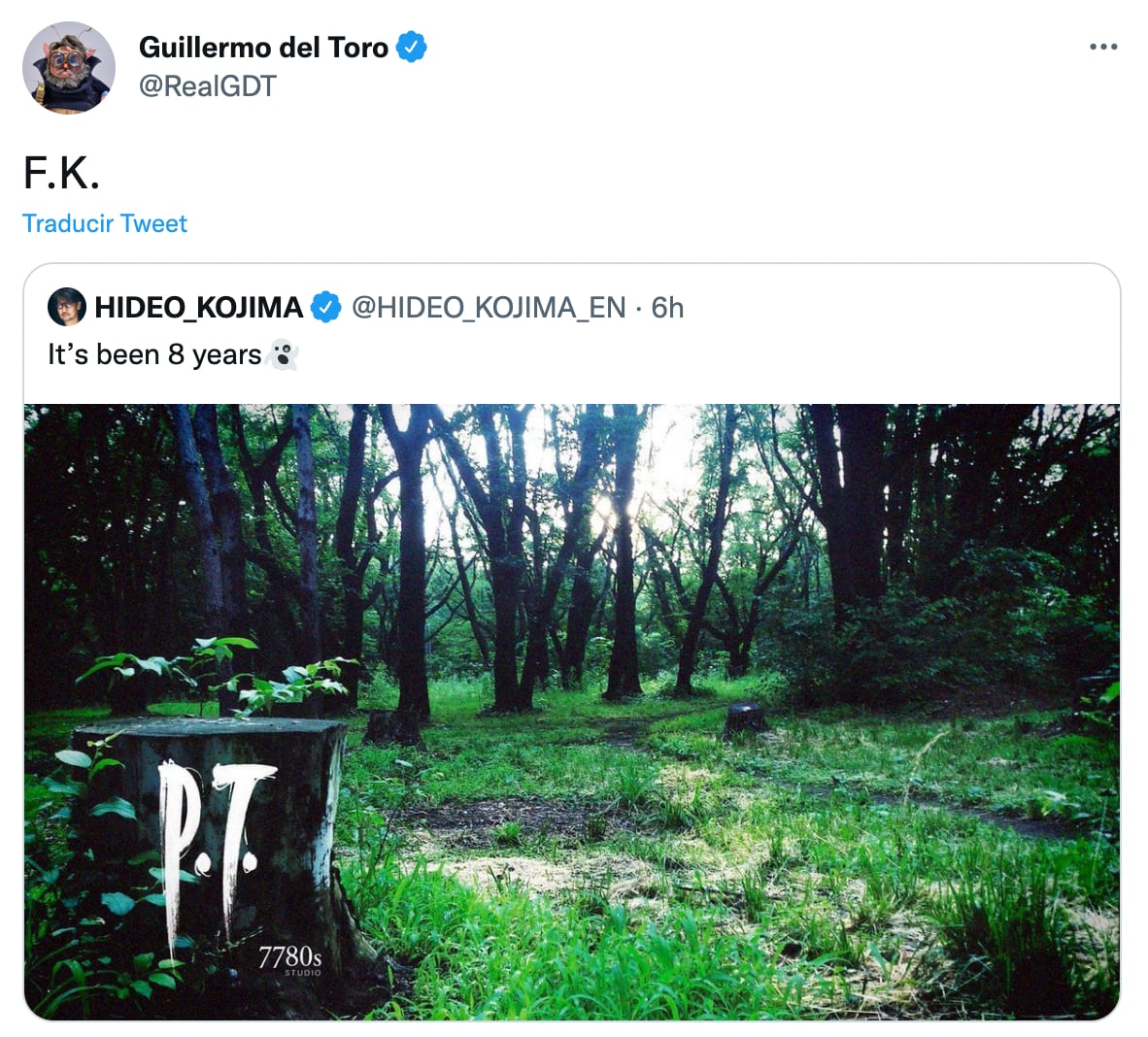The width and height of the screenshot is (1148, 1037).
Task: Click the quoted text "It's been 8 years"
Action: [x=154, y=355]
